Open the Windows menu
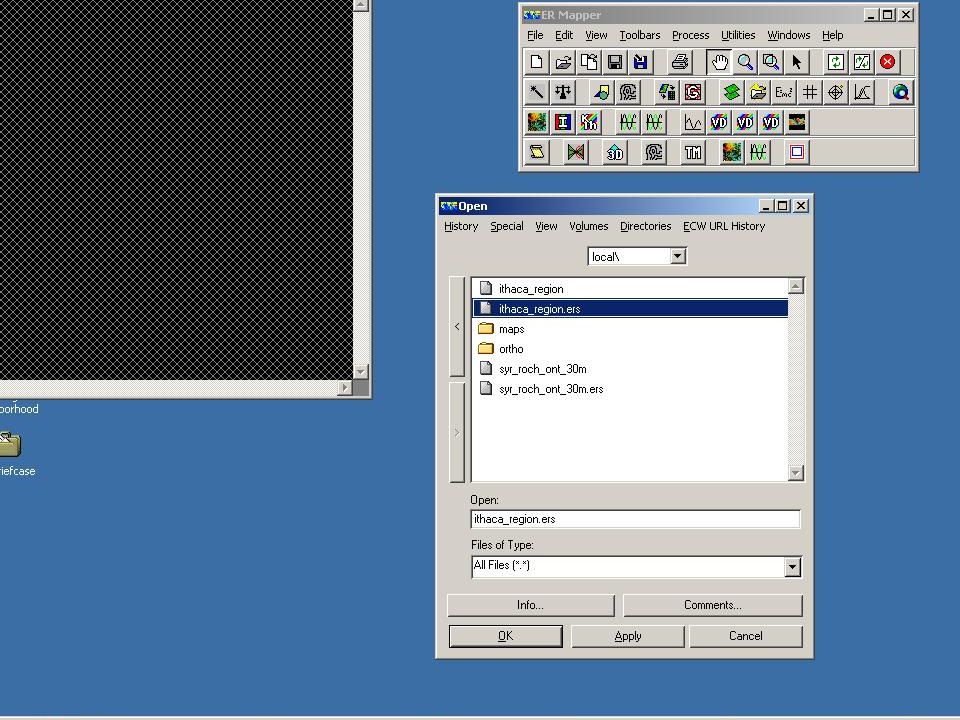This screenshot has height=720, width=960. pos(789,35)
